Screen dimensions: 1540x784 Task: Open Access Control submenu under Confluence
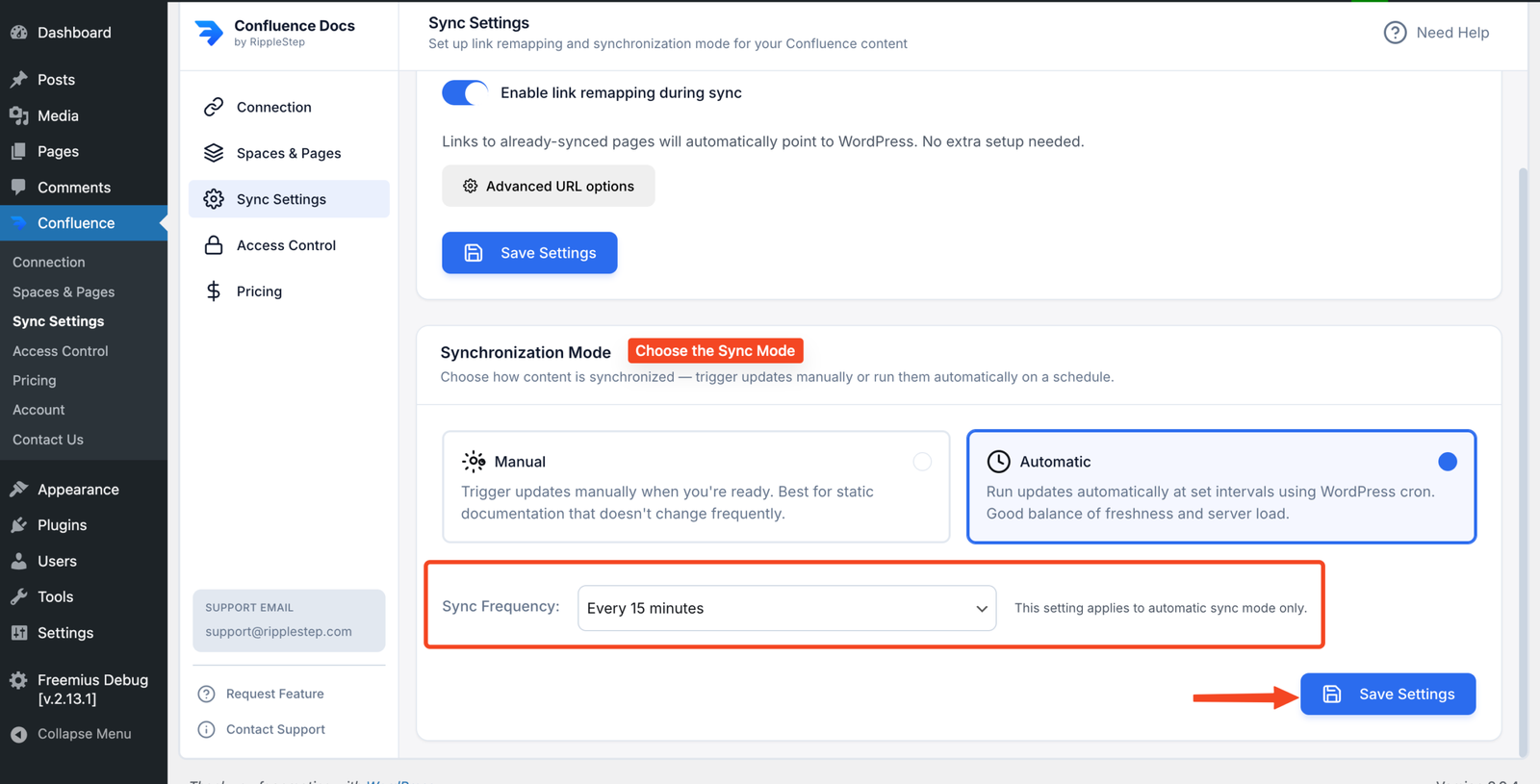click(x=61, y=351)
